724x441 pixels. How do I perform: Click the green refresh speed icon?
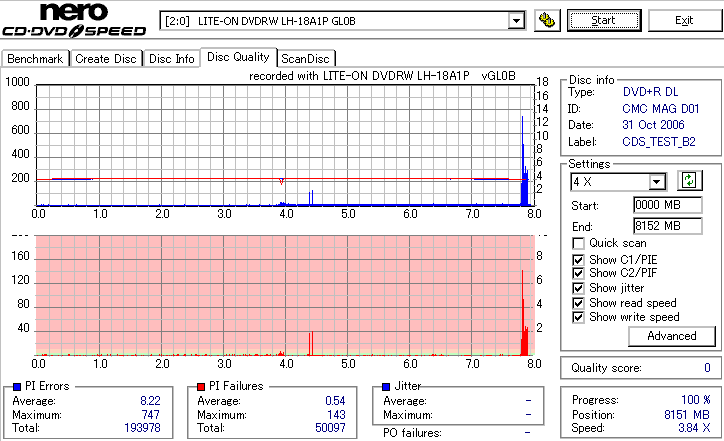tap(689, 180)
